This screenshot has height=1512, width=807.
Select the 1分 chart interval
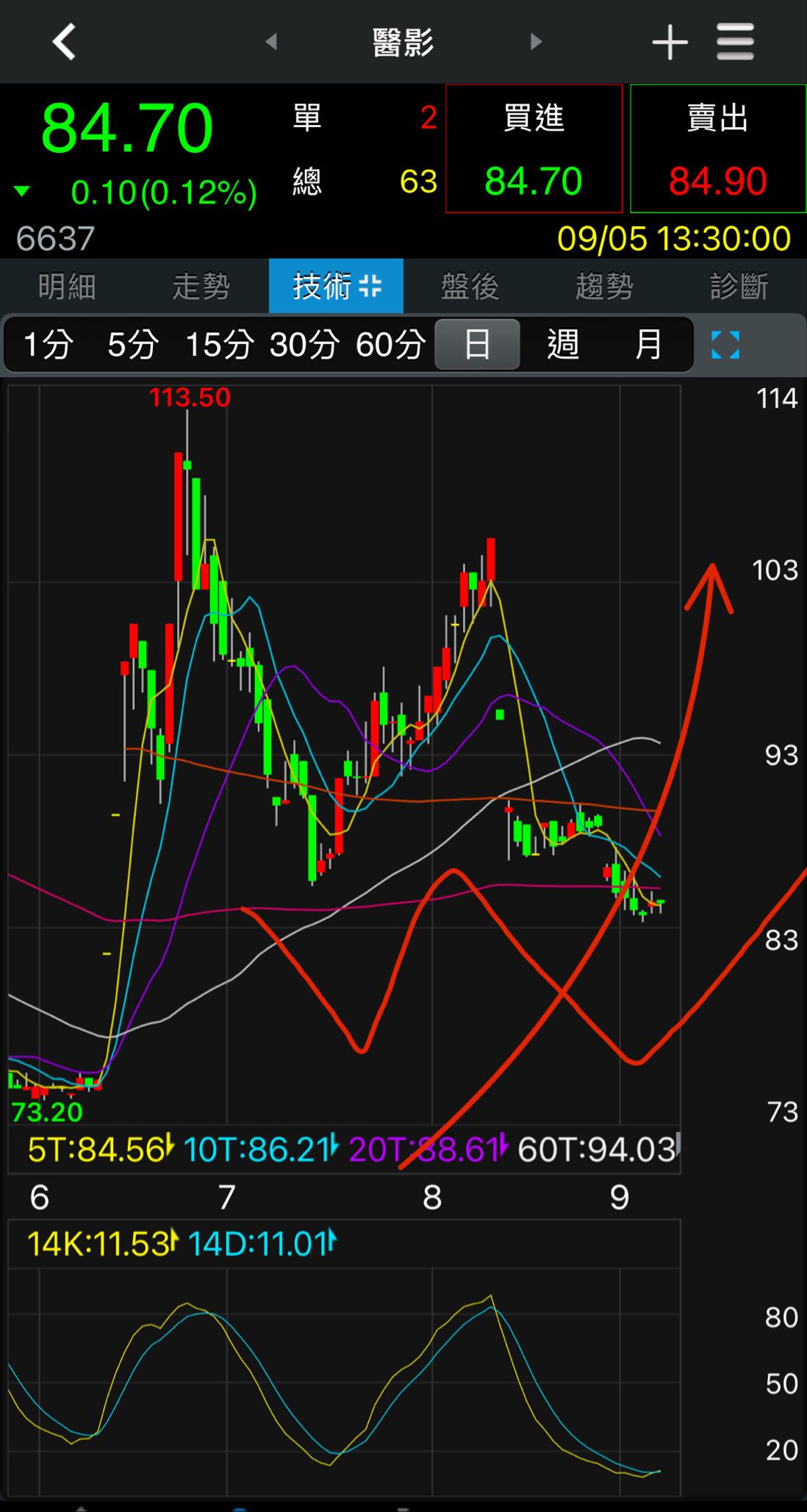tap(49, 345)
